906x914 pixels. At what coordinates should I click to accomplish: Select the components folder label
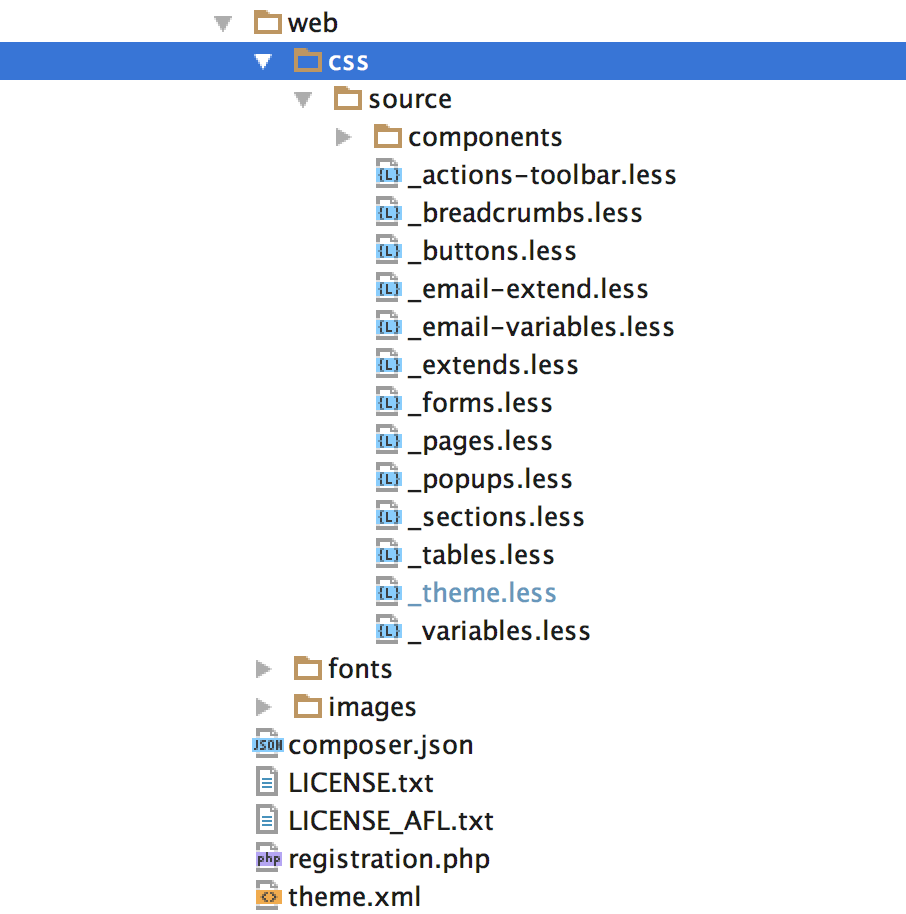485,139
